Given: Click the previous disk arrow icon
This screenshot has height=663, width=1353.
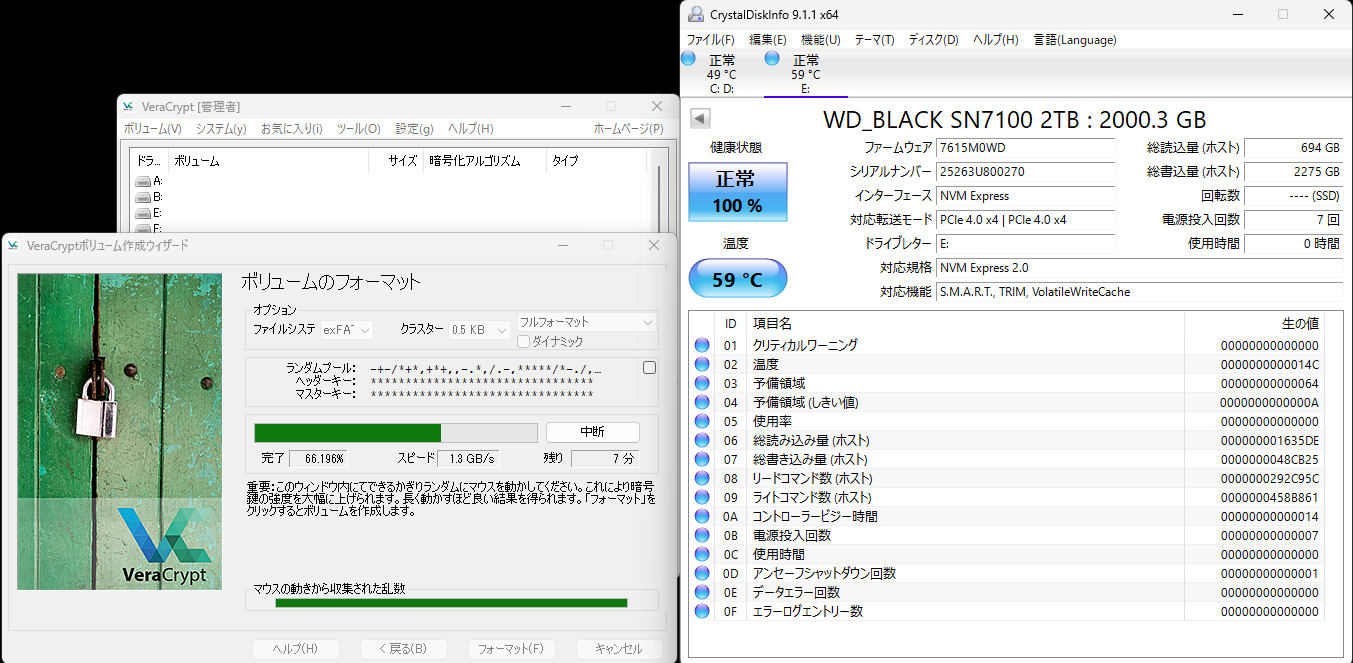Looking at the screenshot, I should [x=700, y=119].
